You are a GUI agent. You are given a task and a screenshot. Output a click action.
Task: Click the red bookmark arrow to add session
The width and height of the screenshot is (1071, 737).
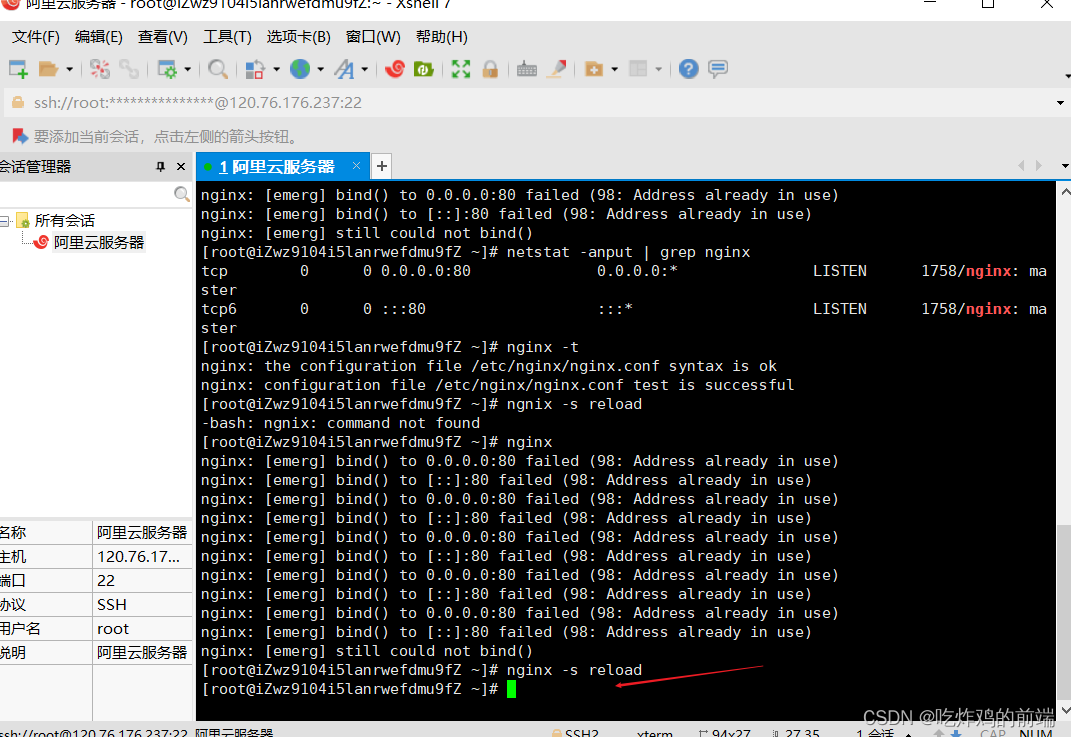[x=20, y=137]
